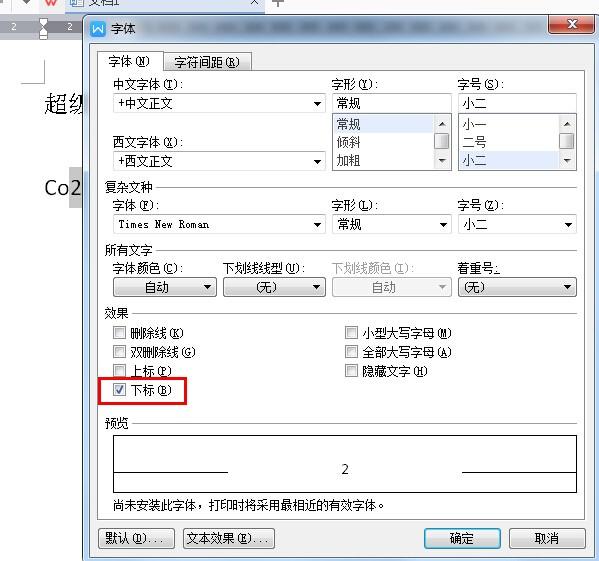Close the 字体 dialog with X
599x561 pixels.
571,25
